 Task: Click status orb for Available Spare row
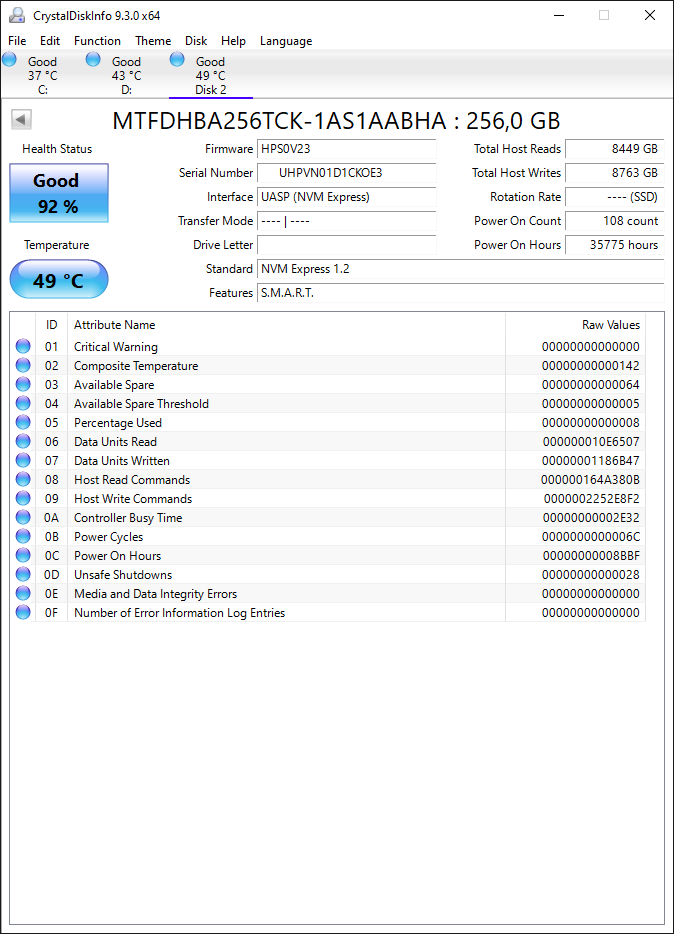tap(23, 384)
